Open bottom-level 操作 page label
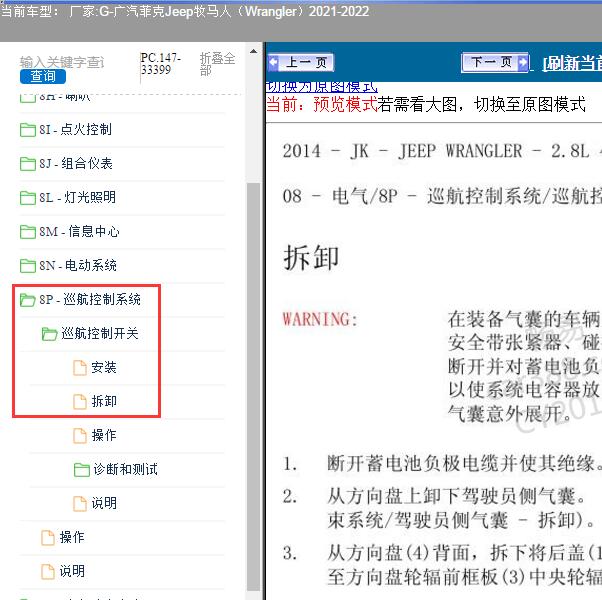 [72, 537]
